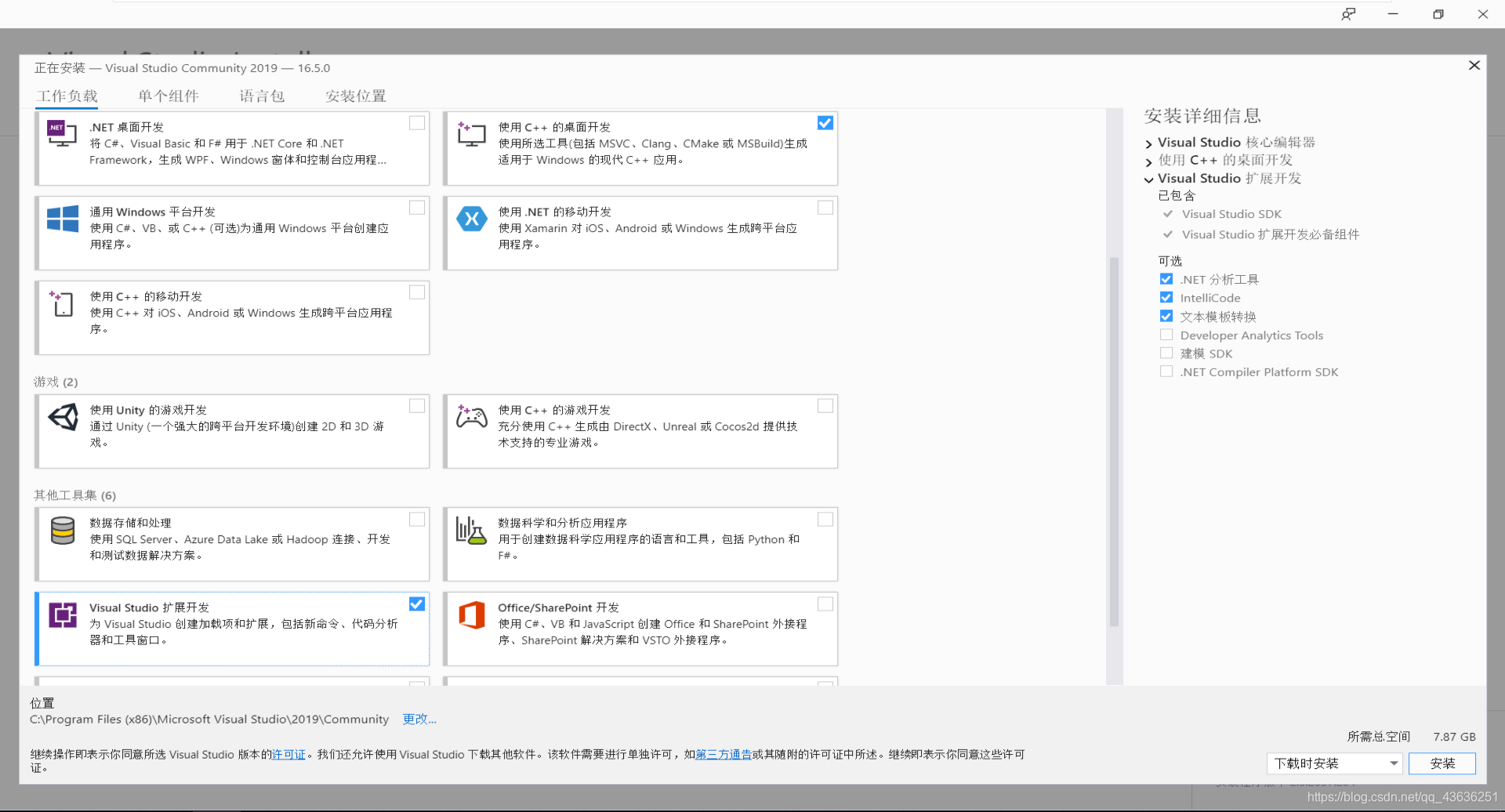Viewport: 1505px width, 812px height.
Task: Click the install location path text
Action: pyautogui.click(x=209, y=720)
